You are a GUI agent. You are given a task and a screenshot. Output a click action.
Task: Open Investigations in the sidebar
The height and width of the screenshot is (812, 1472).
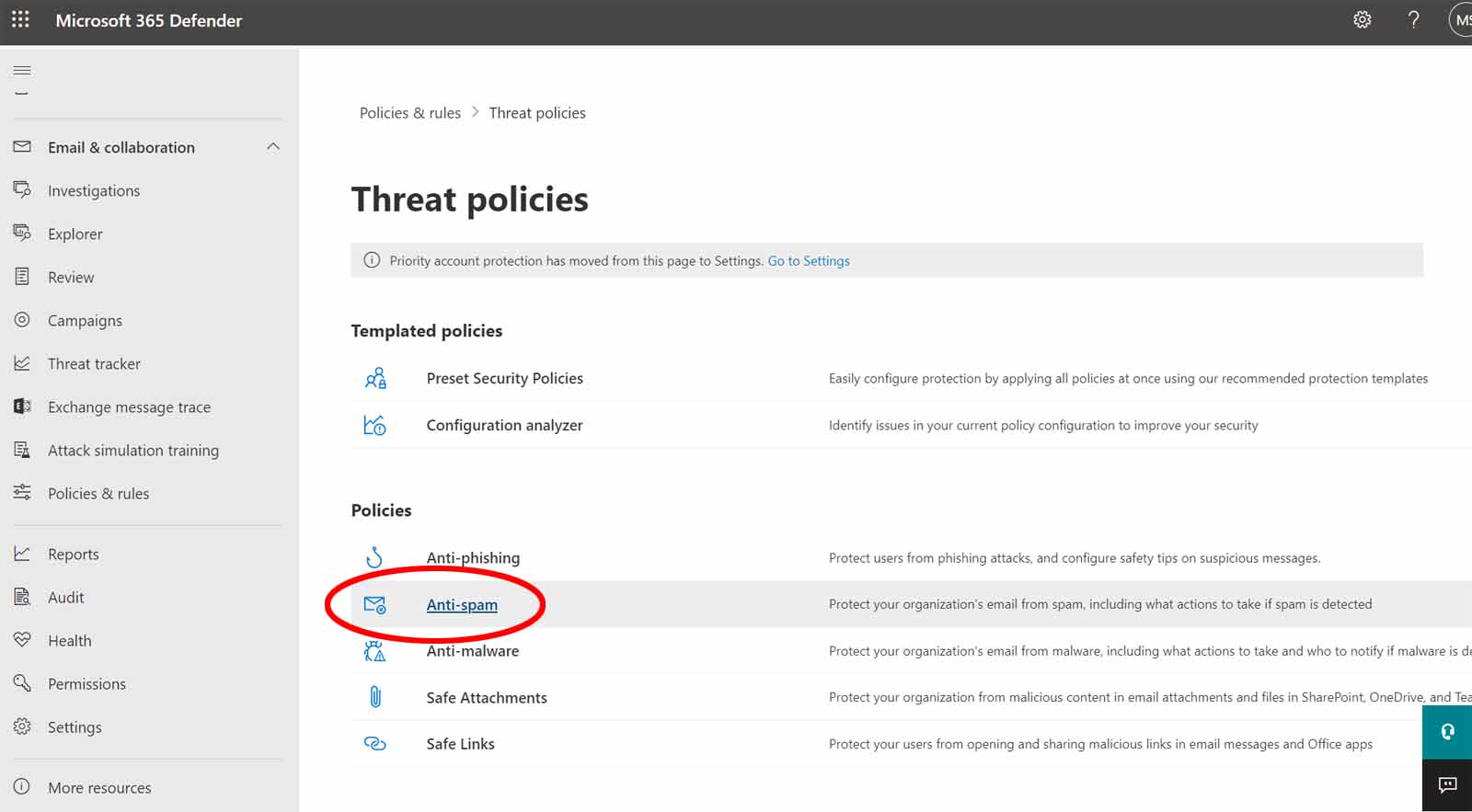pos(94,190)
